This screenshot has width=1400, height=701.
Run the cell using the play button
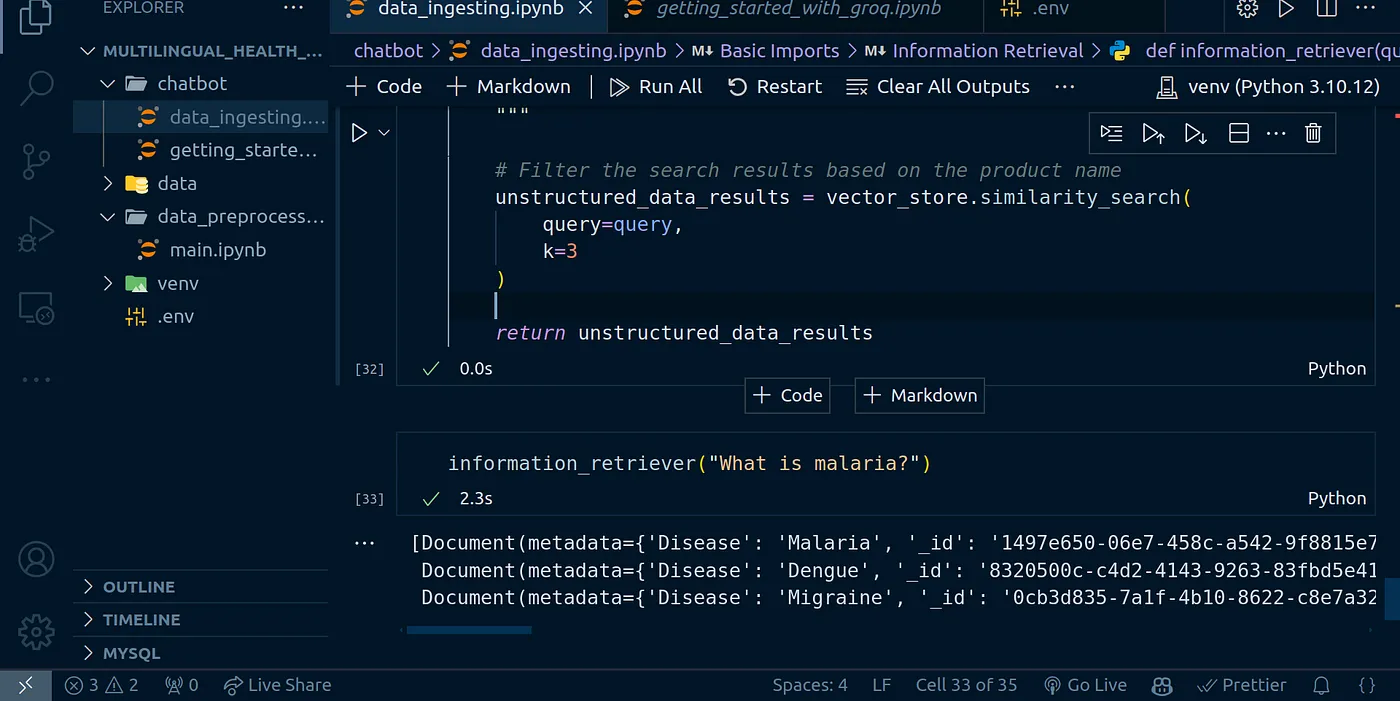359,133
